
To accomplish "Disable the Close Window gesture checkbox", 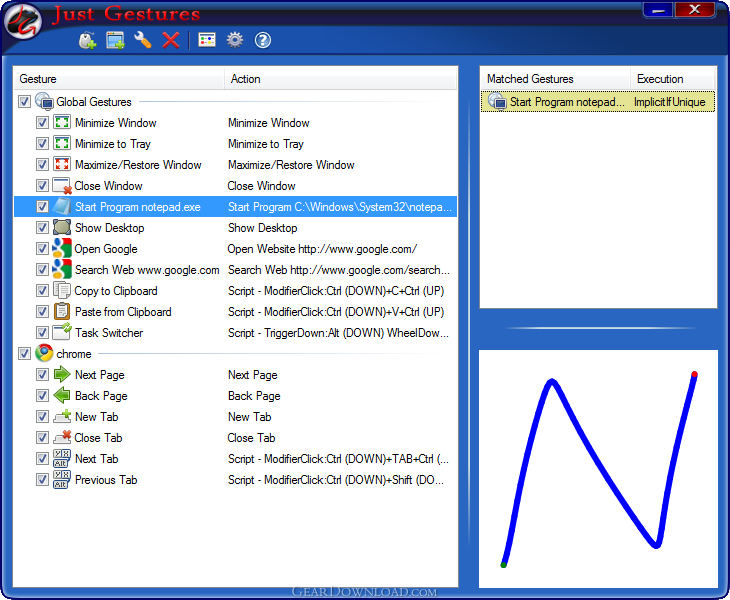I will pyautogui.click(x=42, y=185).
